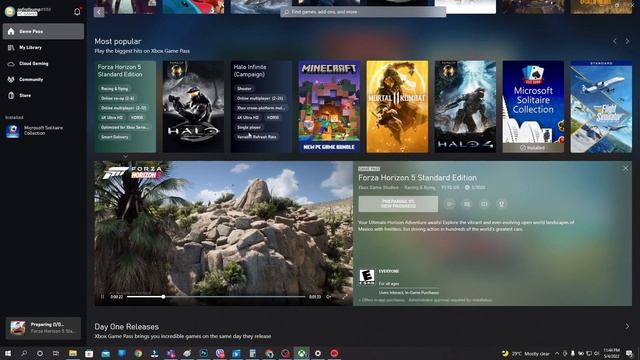
Task: Open the Minecraft PC Game Bundle tile
Action: pyautogui.click(x=329, y=107)
